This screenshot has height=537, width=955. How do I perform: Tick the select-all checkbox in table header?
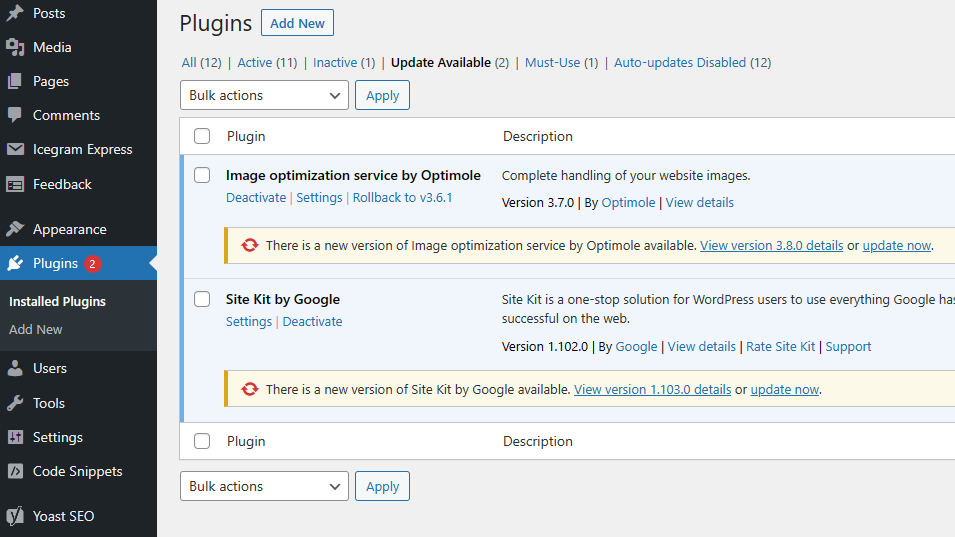click(202, 136)
